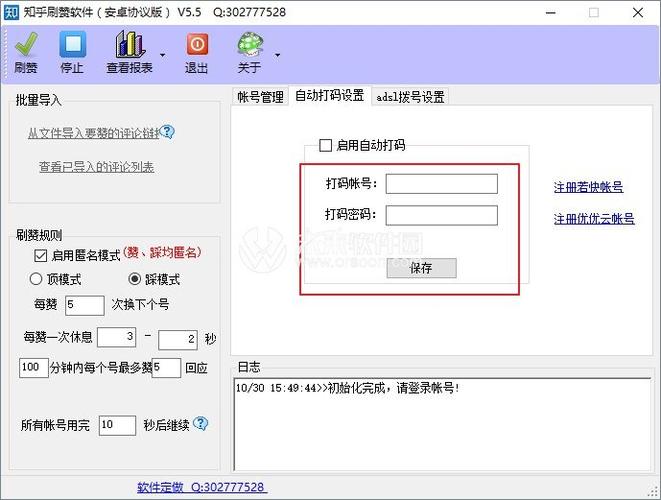The width and height of the screenshot is (661, 500).
Task: Enable the 启用自动打码 checkbox
Action: tap(325, 145)
